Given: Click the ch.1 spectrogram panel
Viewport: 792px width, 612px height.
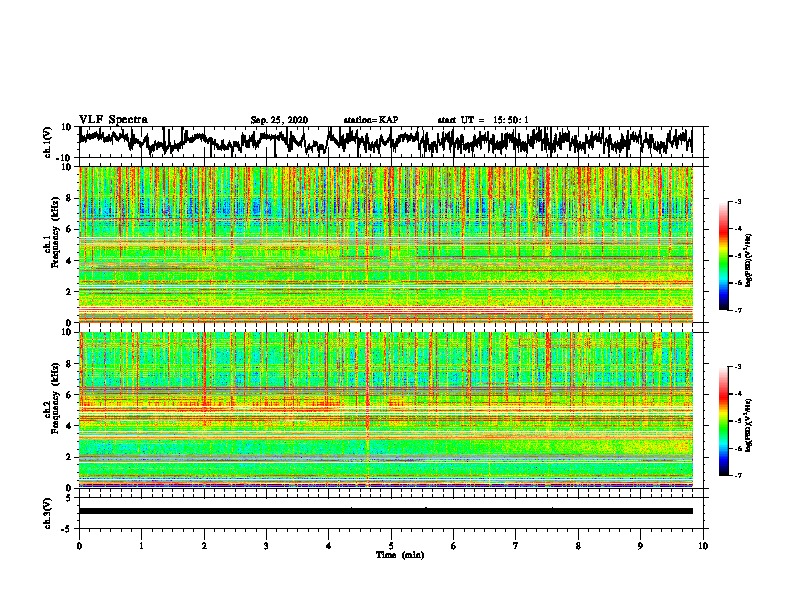Looking at the screenshot, I should [385, 244].
